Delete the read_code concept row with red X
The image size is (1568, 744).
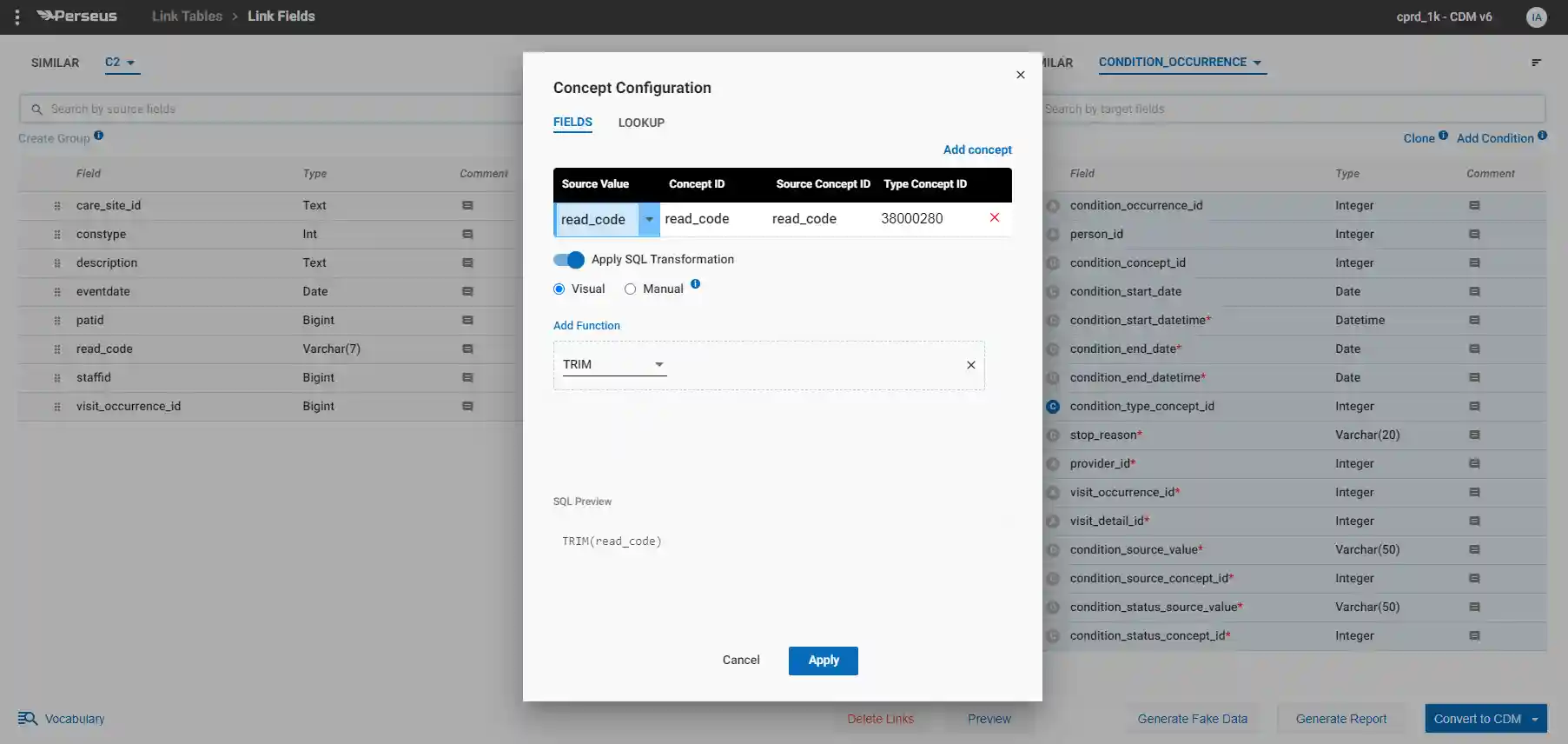[x=995, y=218]
